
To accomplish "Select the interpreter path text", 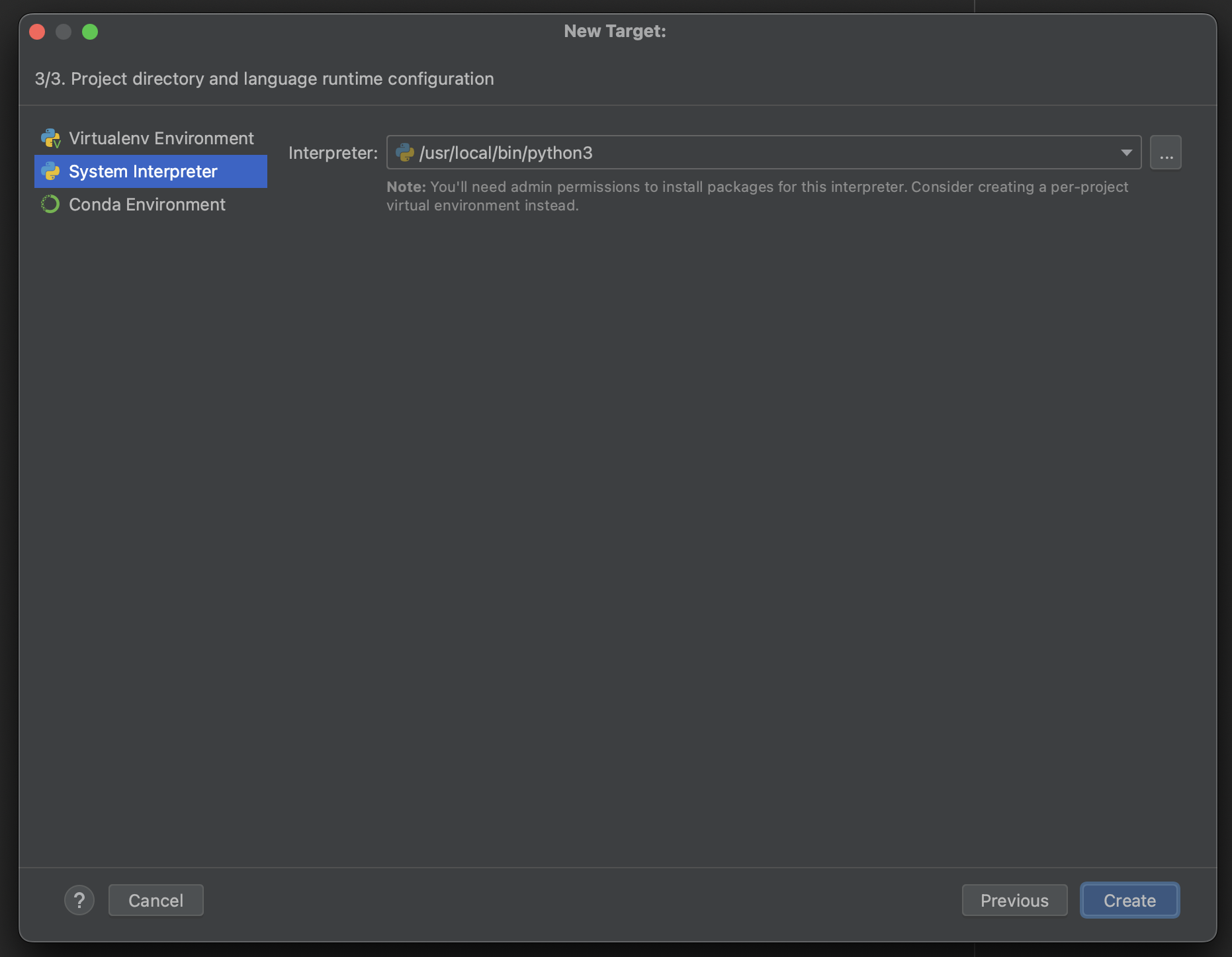I will [506, 152].
